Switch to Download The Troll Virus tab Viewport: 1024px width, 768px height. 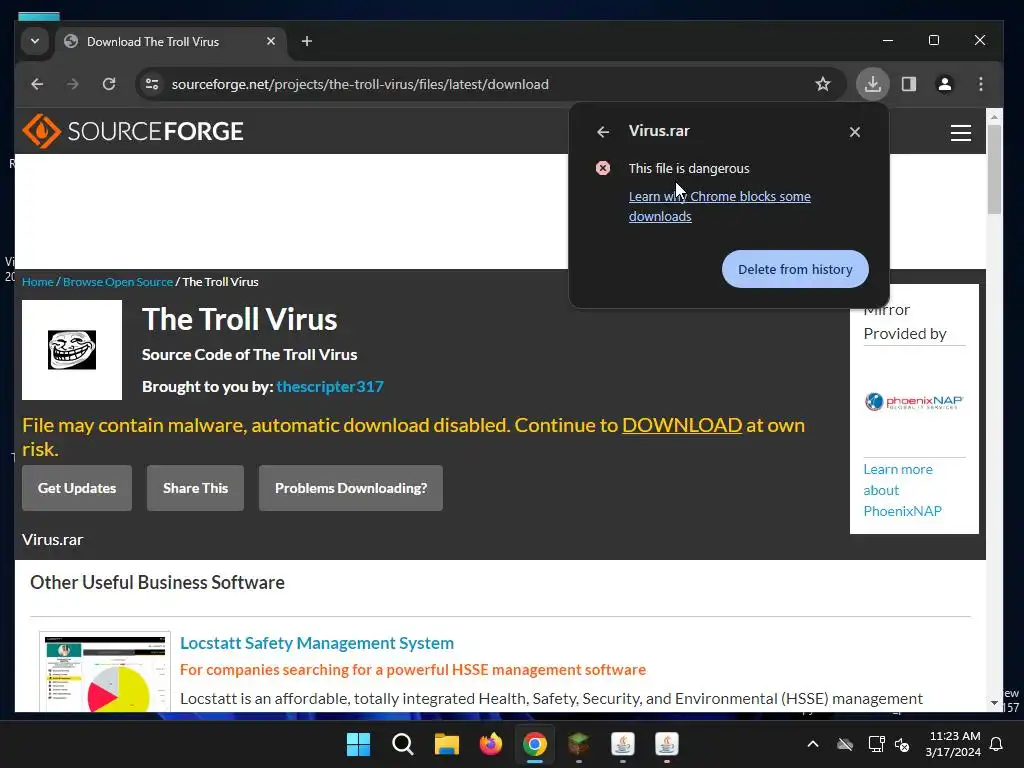click(170, 41)
